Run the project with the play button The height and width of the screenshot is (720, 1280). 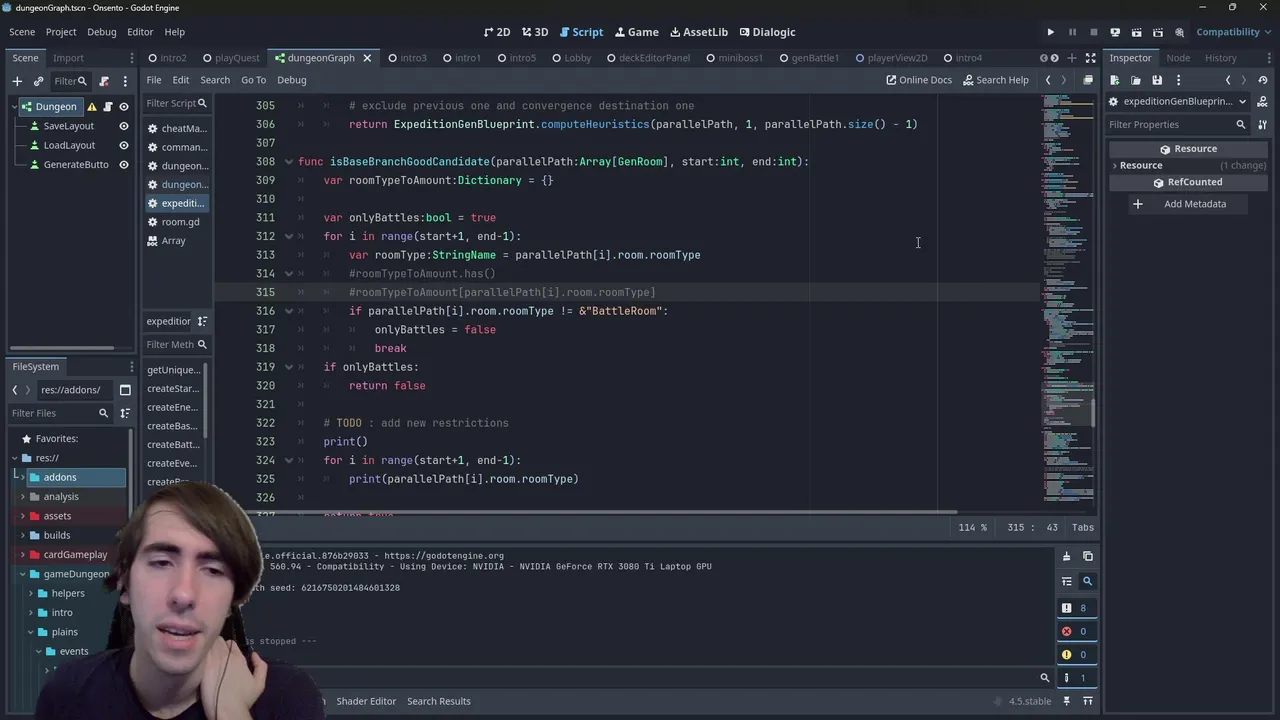click(x=1050, y=32)
